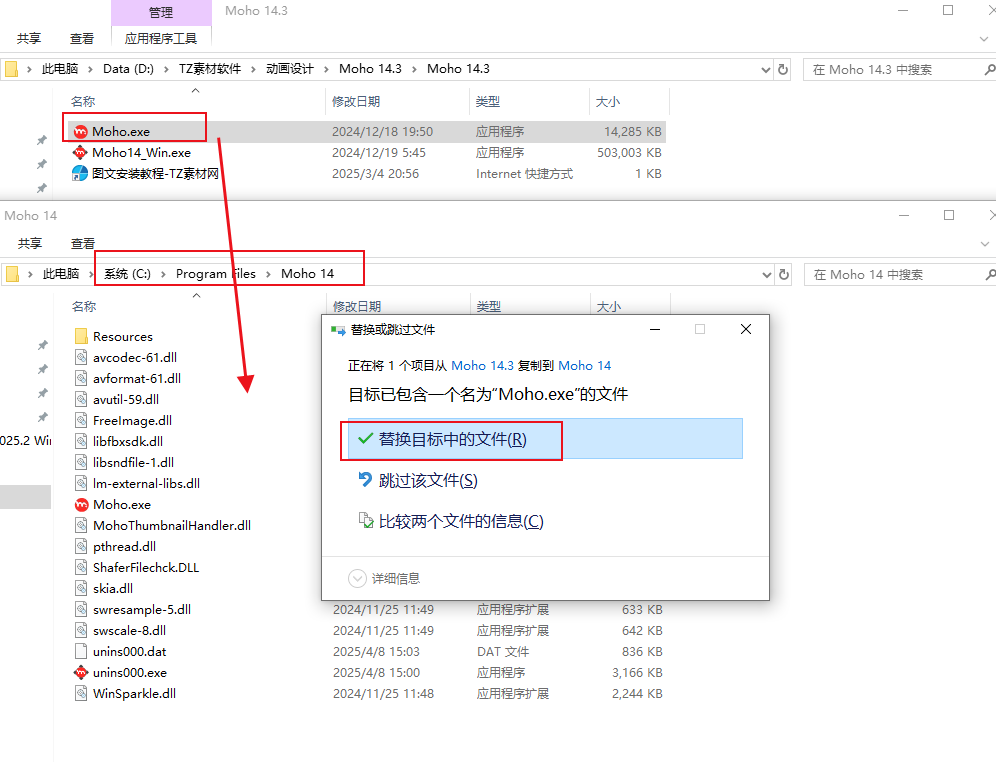996x762 pixels.
Task: Click search field 在 Moho 14.3 中搜索
Action: [x=892, y=70]
